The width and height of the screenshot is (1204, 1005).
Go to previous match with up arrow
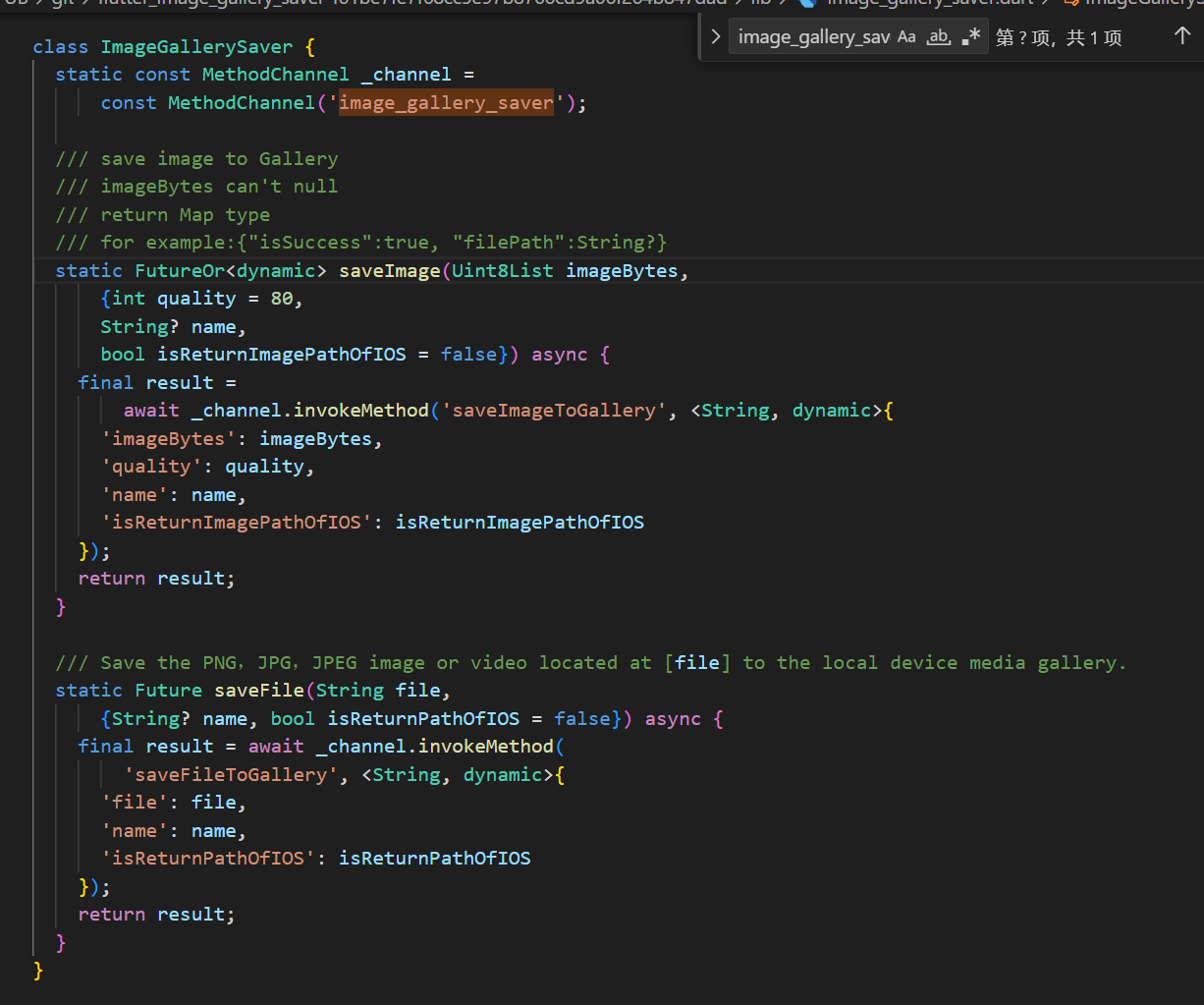(1182, 36)
